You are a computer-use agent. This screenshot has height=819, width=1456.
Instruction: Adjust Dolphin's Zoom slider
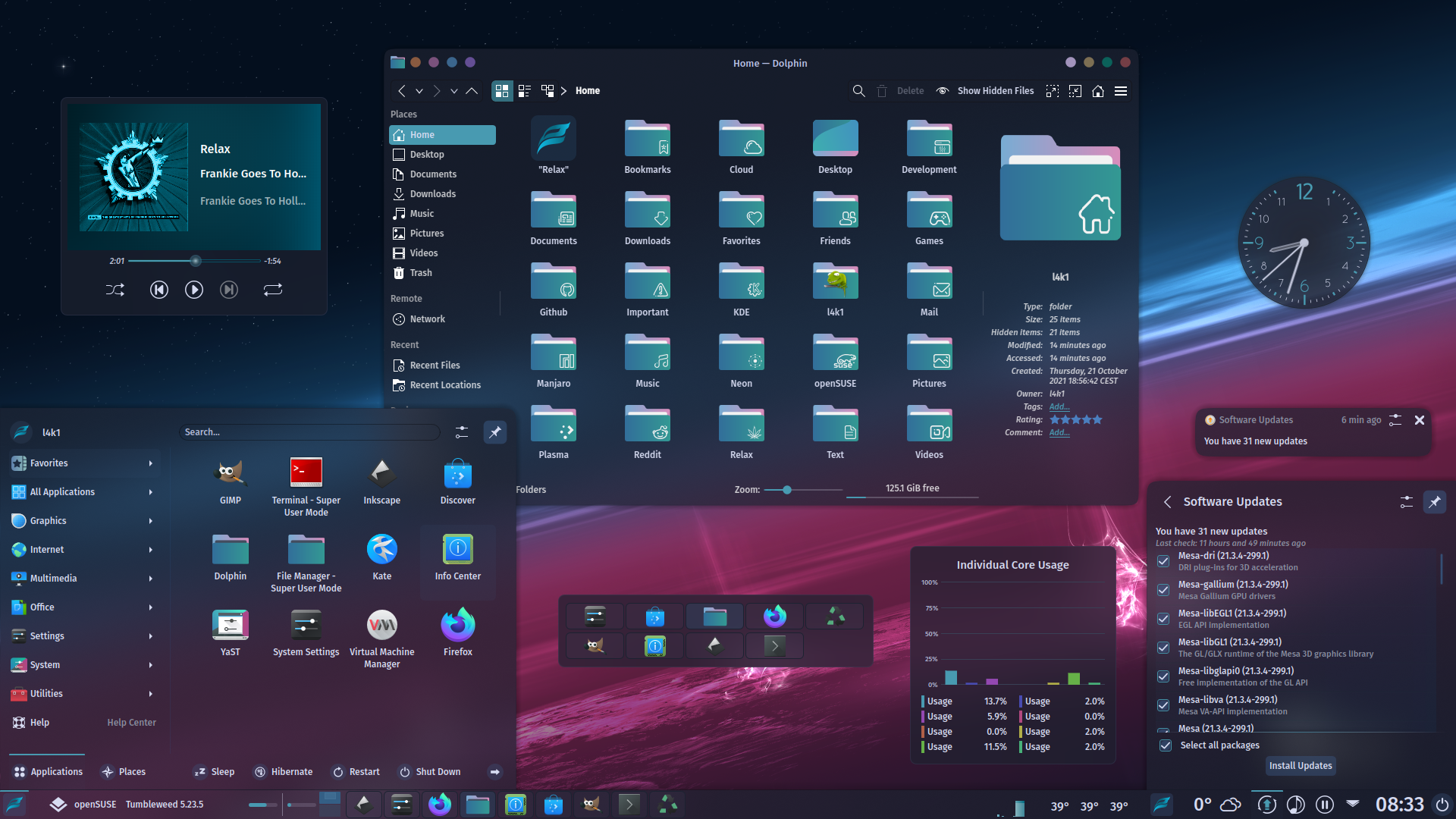[802, 490]
